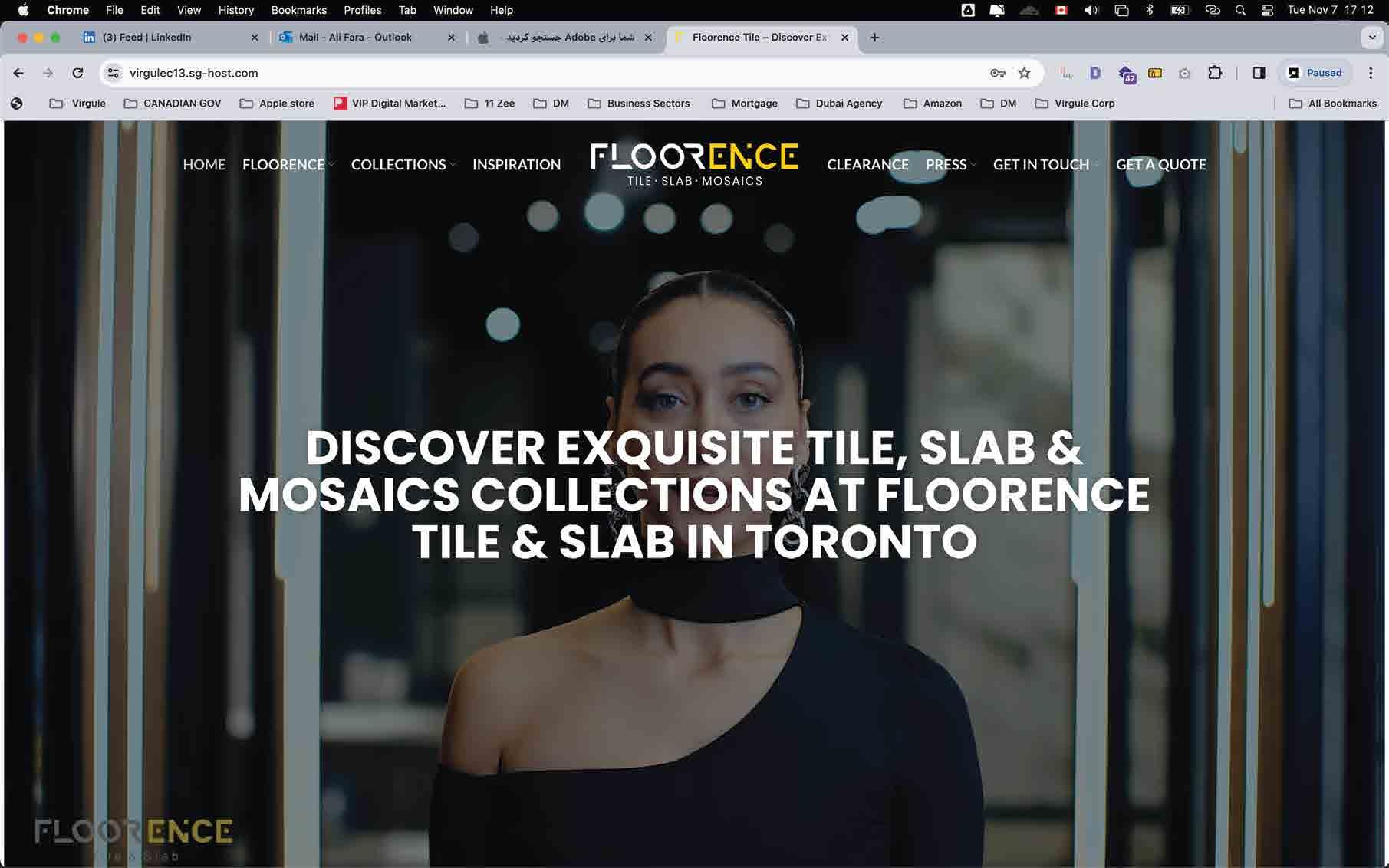The height and width of the screenshot is (868, 1389).
Task: Open the Bookmarks menu in menu bar
Action: point(298,10)
